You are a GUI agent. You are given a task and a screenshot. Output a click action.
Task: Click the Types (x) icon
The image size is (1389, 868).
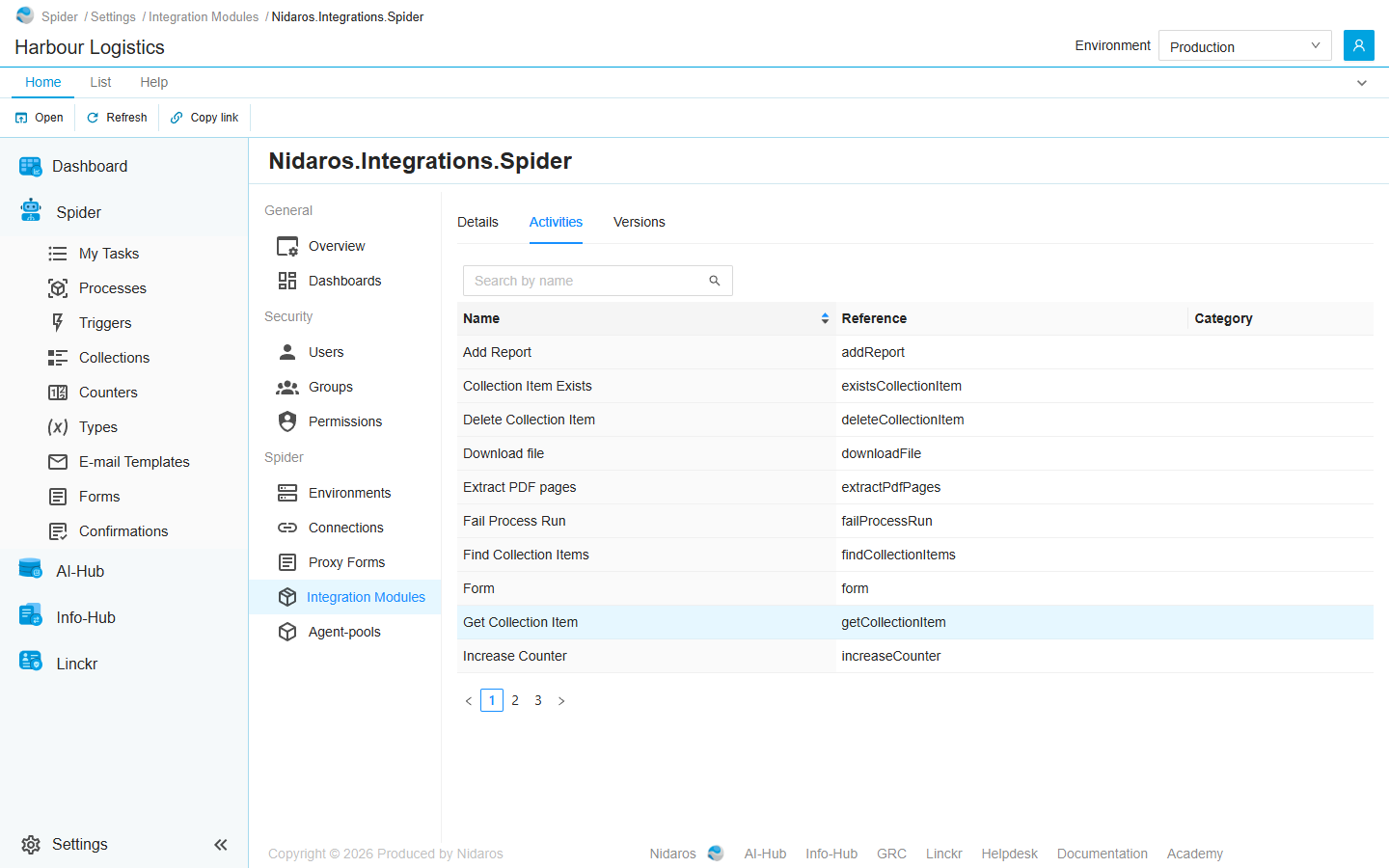coord(58,427)
